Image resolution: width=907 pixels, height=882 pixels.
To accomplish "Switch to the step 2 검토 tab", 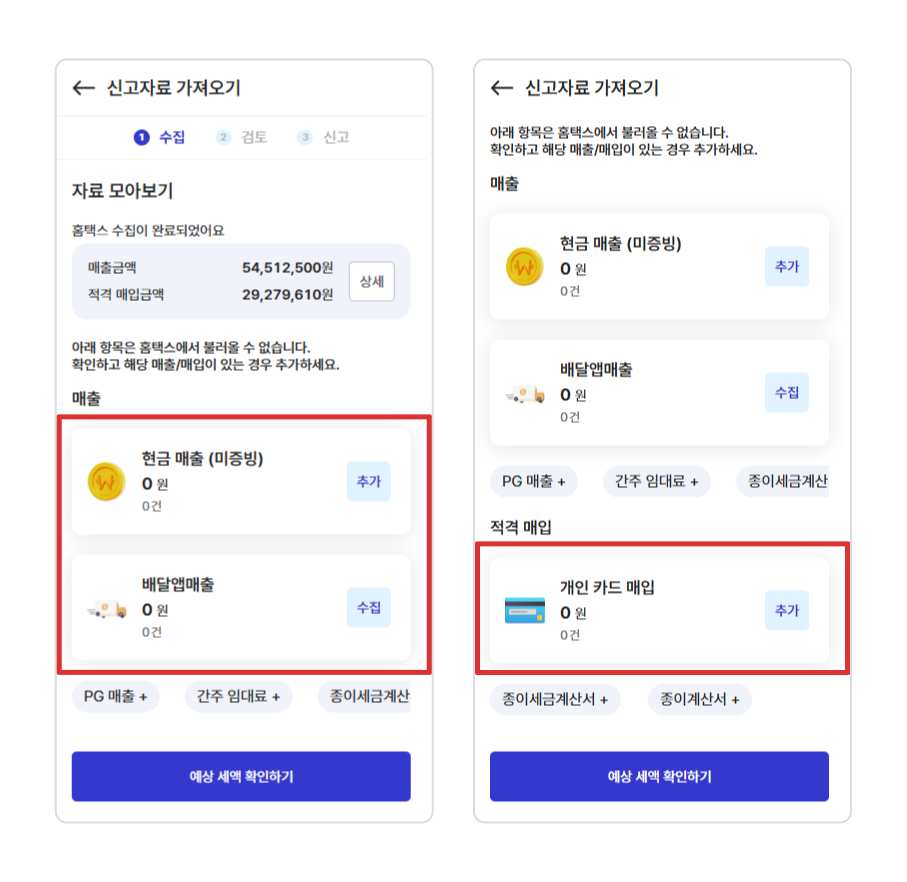I will pos(242,137).
